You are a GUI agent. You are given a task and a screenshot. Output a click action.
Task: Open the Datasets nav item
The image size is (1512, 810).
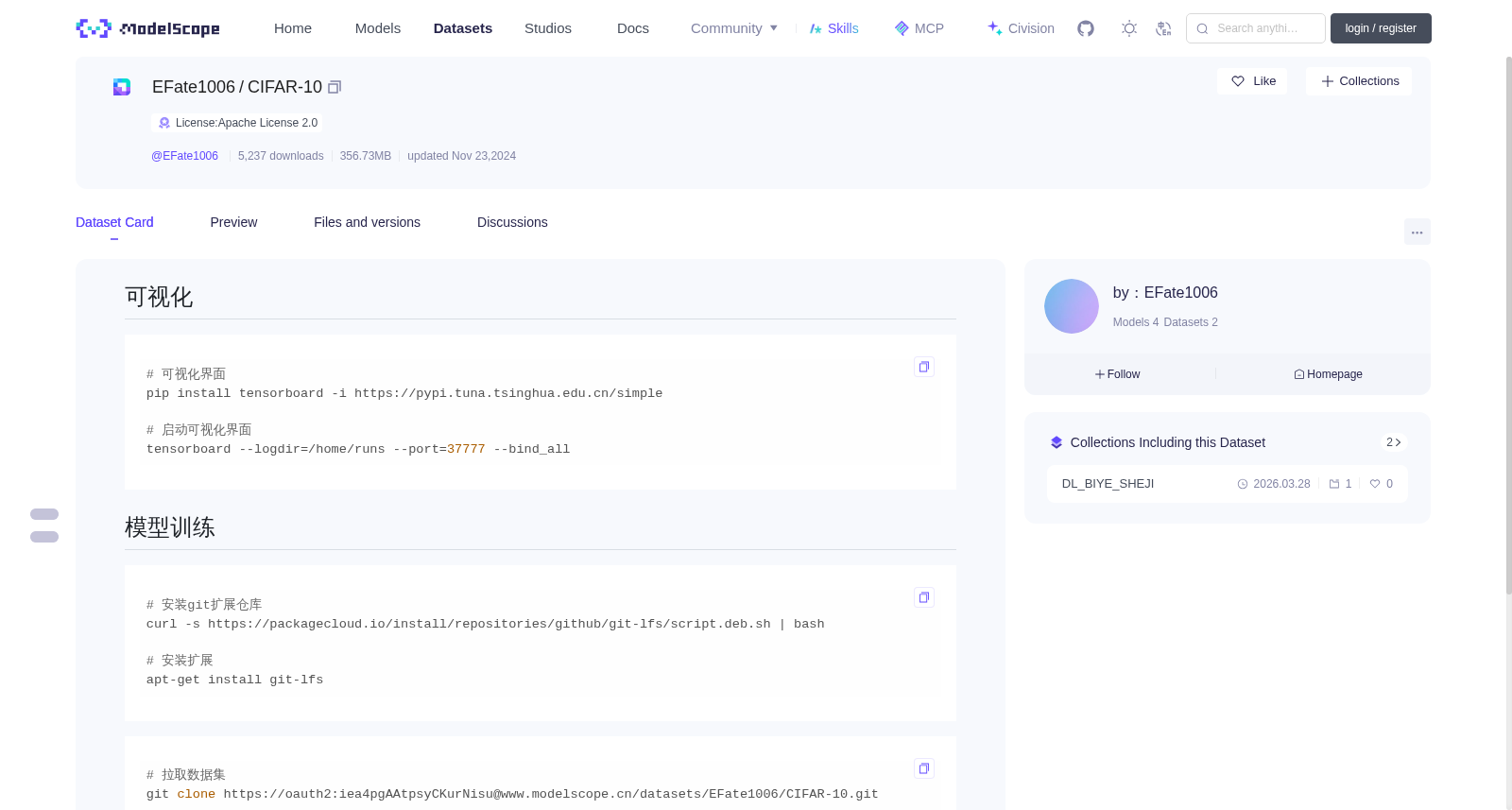click(x=463, y=28)
